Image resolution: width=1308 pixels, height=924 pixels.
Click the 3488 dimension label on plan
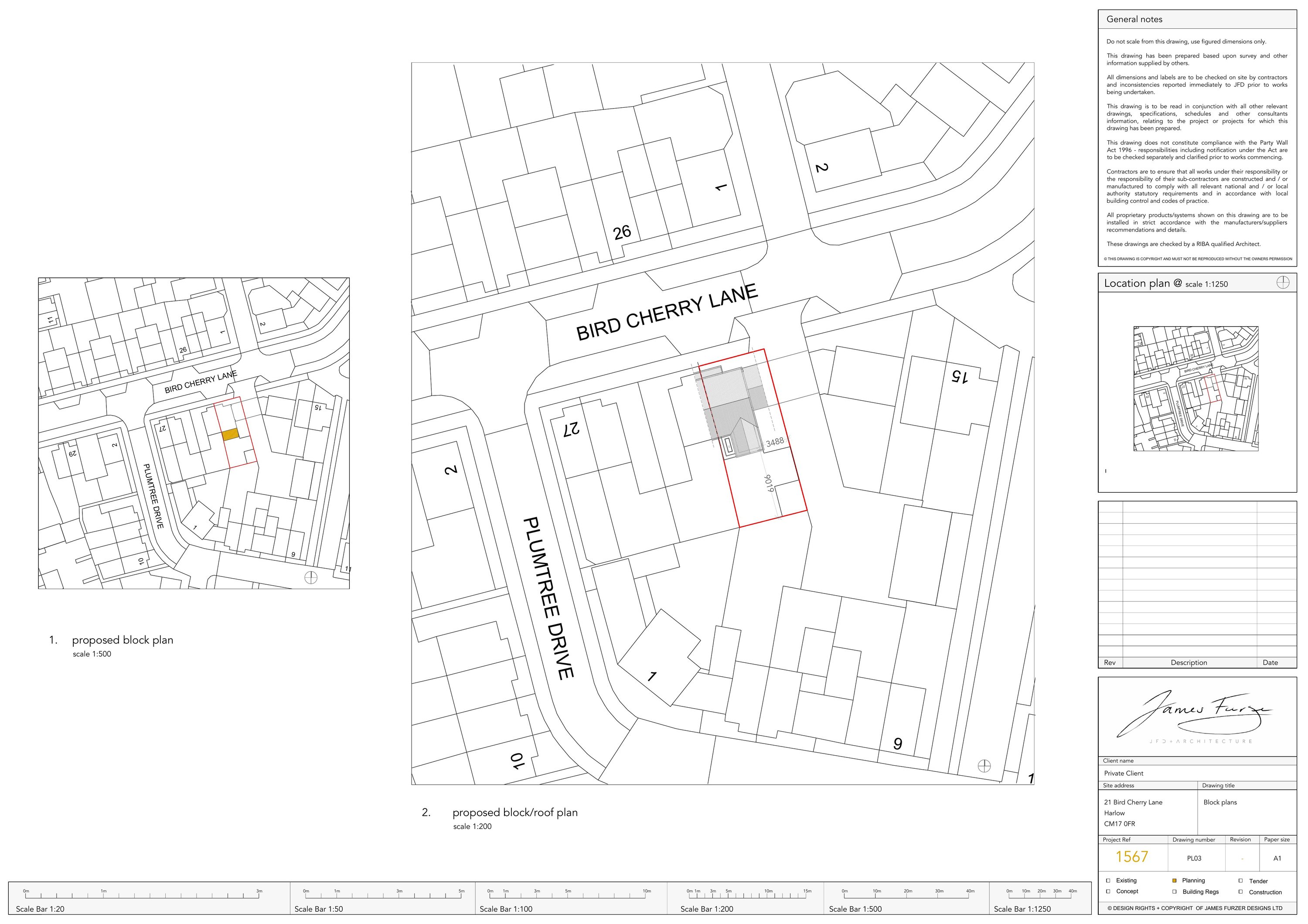tap(775, 442)
